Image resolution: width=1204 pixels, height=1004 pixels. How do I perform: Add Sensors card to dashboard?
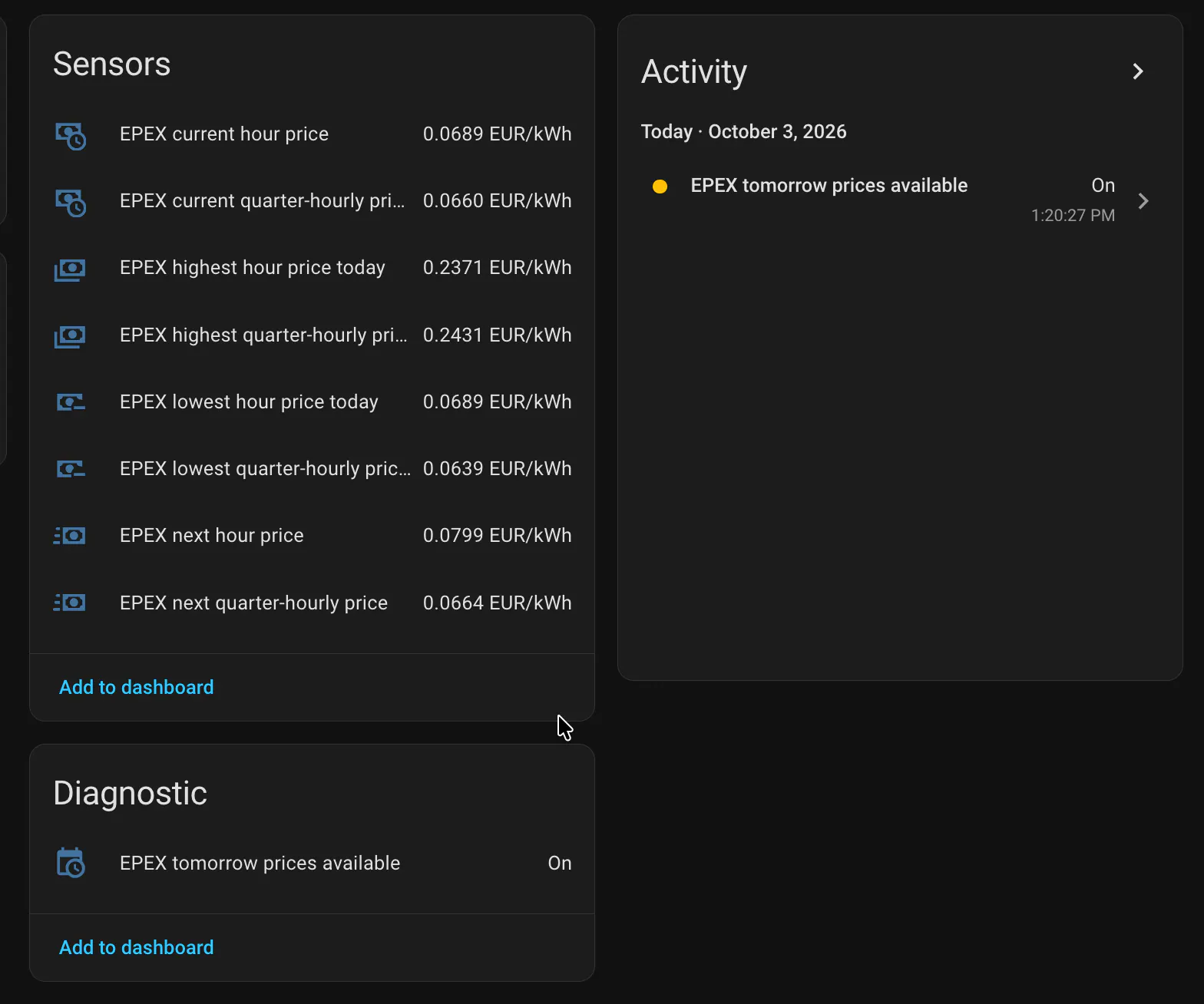(137, 687)
